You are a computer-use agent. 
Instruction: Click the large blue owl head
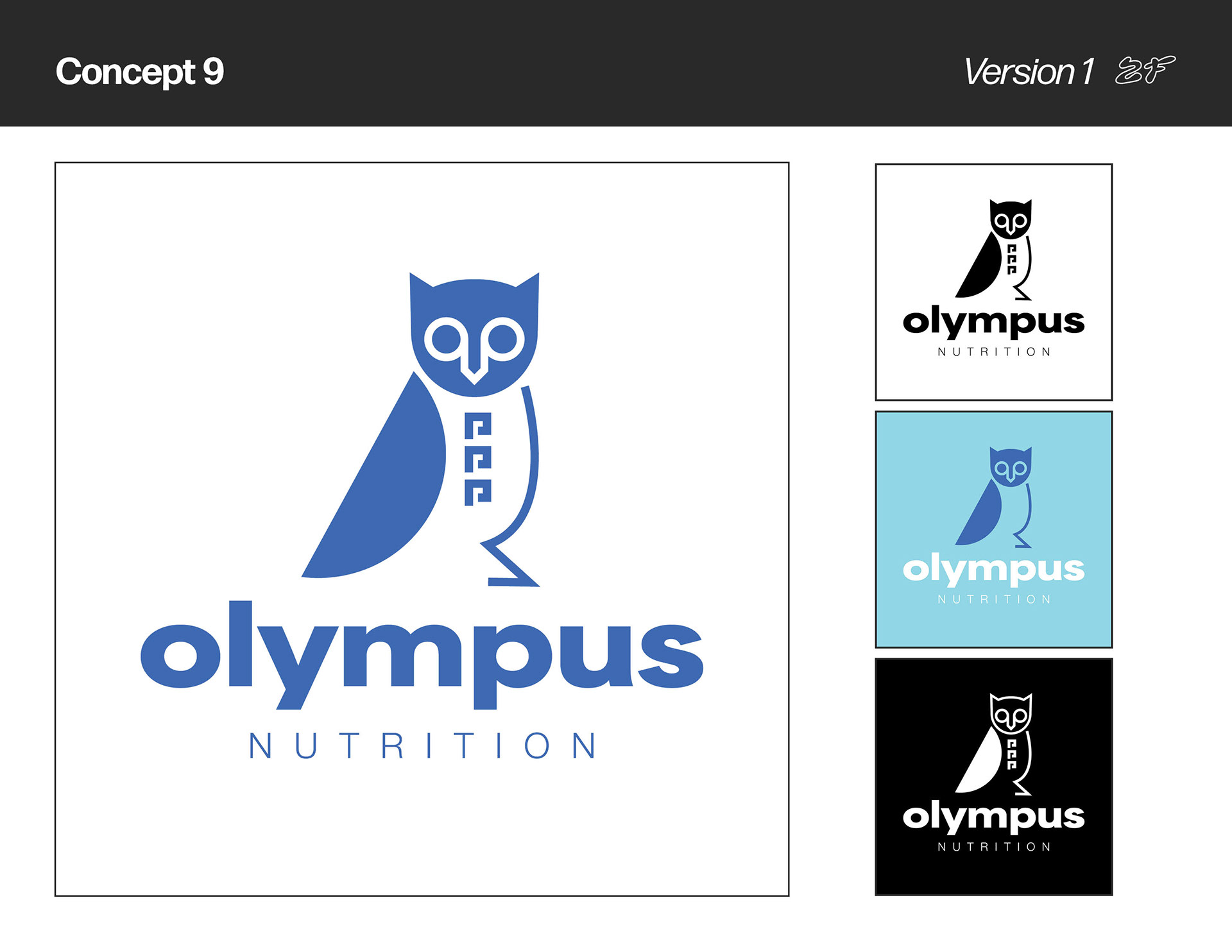474,334
